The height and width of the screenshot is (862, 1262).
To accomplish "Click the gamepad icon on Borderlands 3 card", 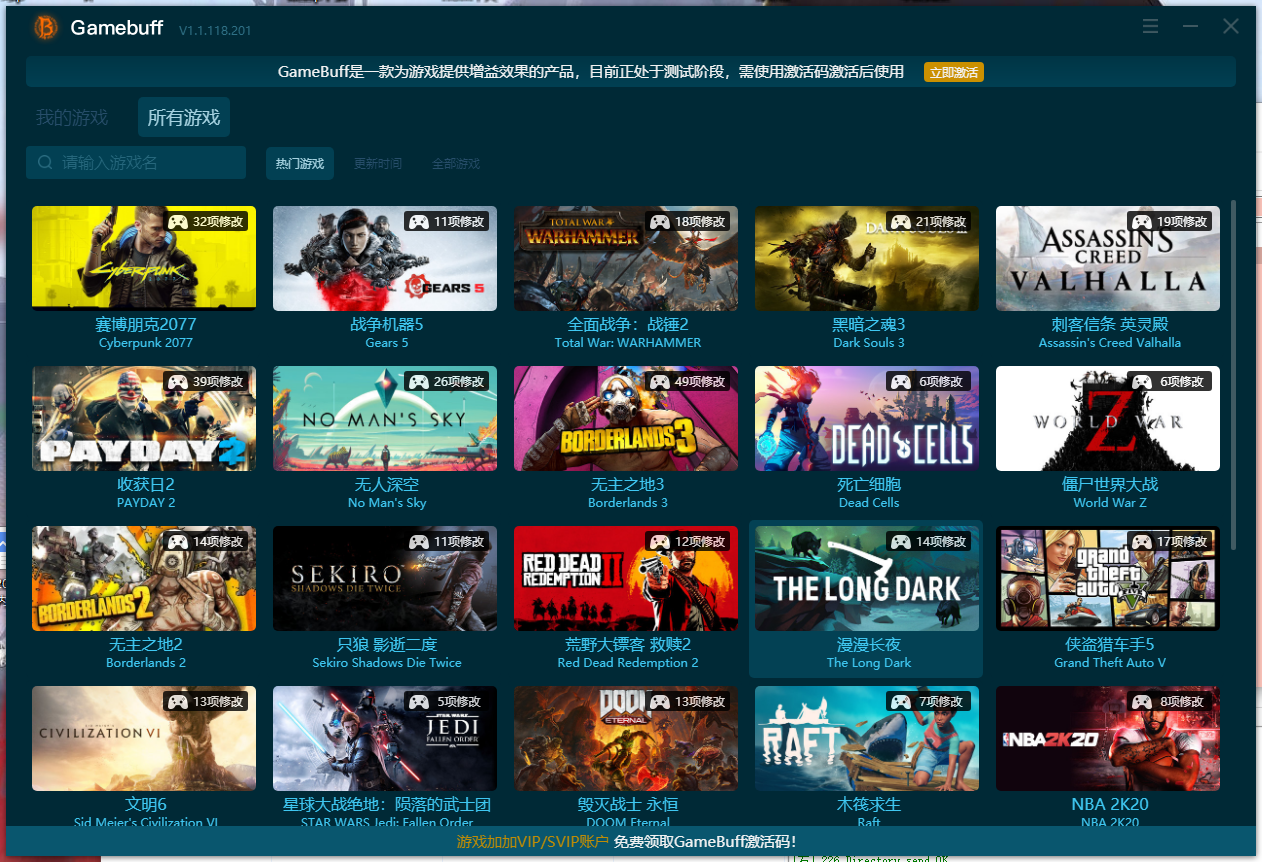I will coord(659,381).
